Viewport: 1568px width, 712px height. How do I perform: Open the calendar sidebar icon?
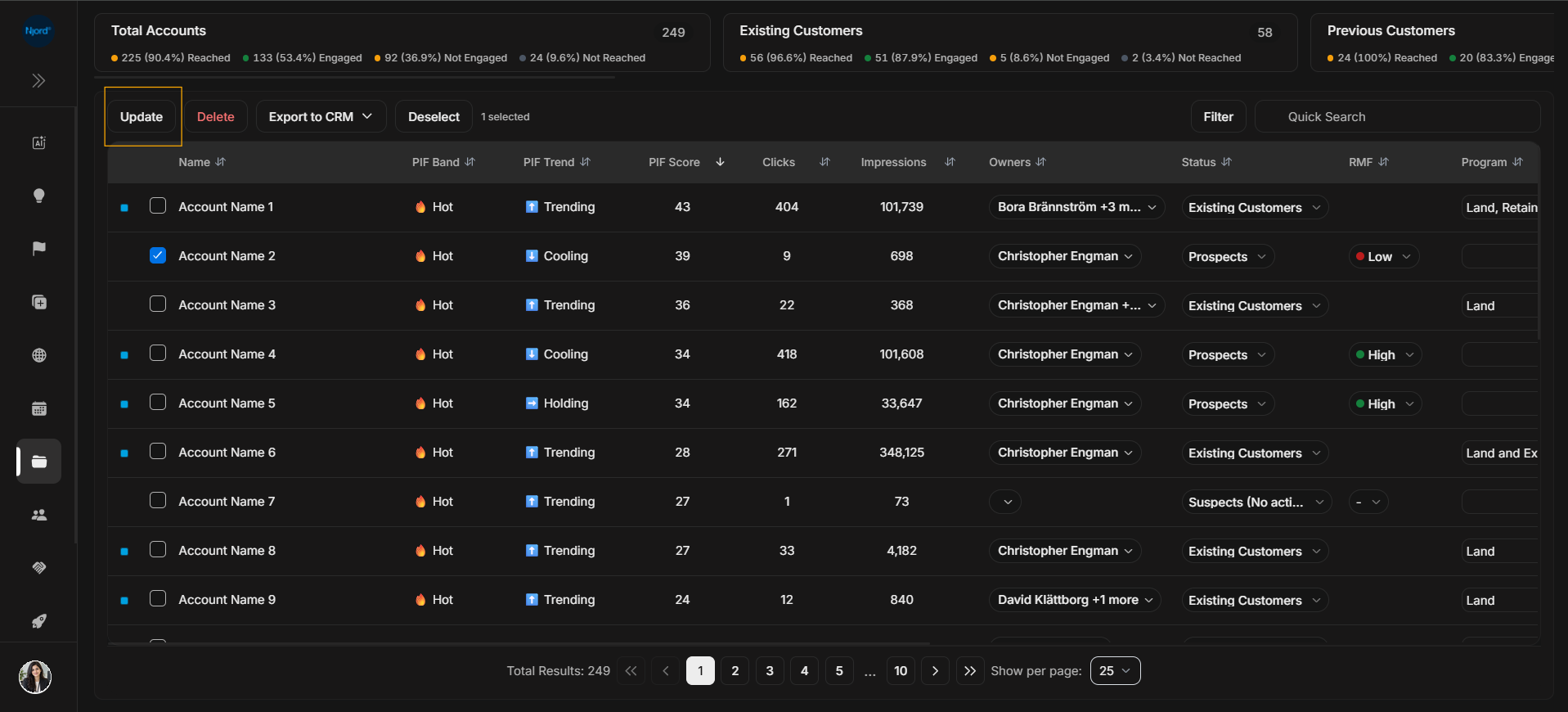(x=38, y=408)
